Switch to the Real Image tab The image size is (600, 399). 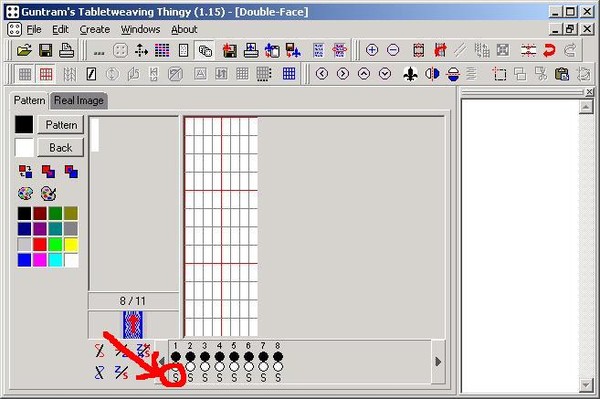[79, 101]
